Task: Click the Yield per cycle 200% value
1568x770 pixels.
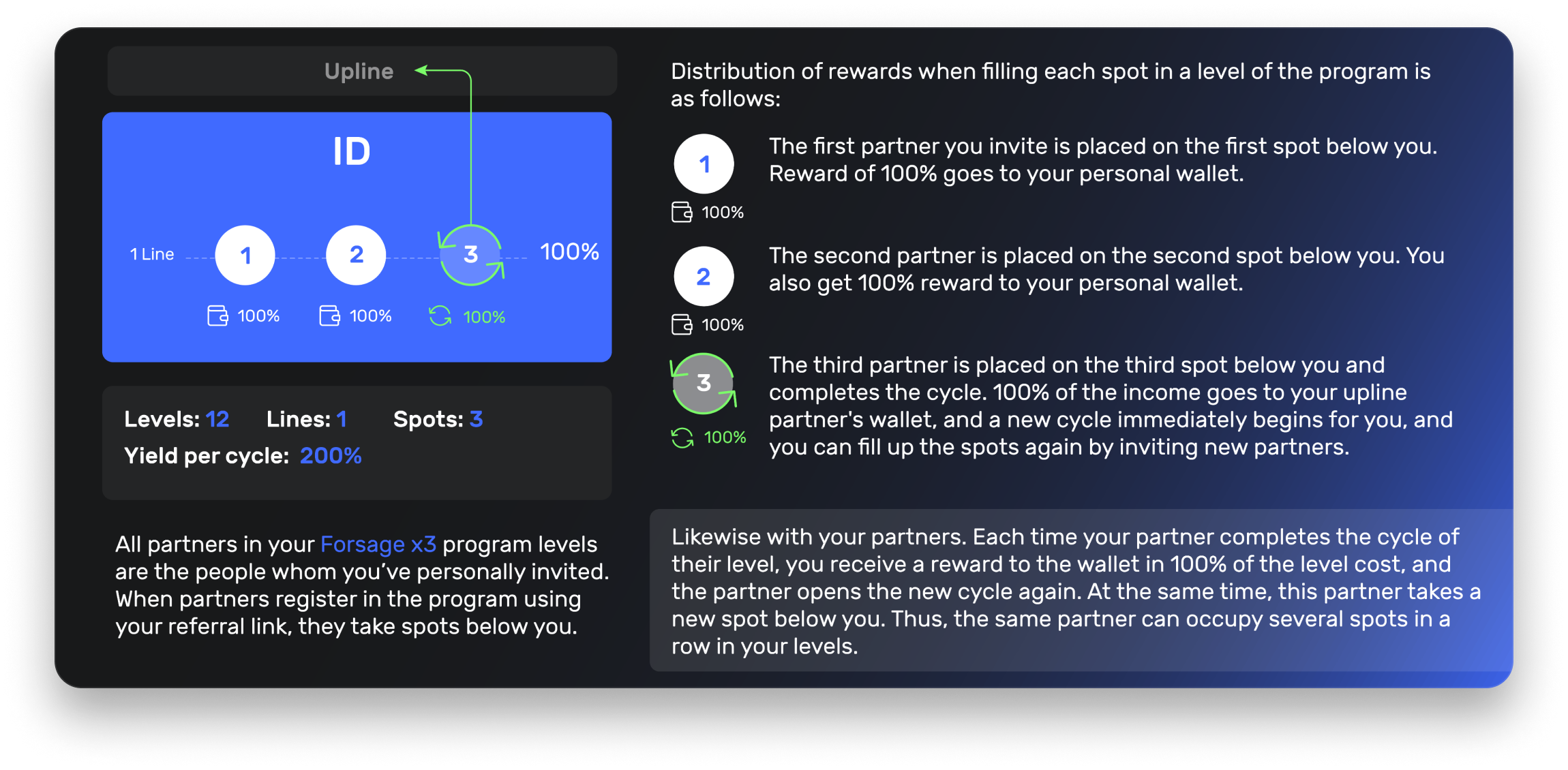Action: [331, 456]
